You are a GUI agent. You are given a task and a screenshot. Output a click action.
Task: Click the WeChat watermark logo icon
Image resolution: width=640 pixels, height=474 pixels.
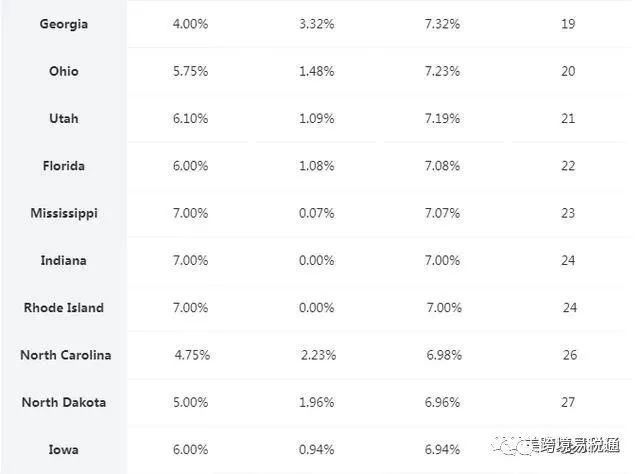[517, 447]
